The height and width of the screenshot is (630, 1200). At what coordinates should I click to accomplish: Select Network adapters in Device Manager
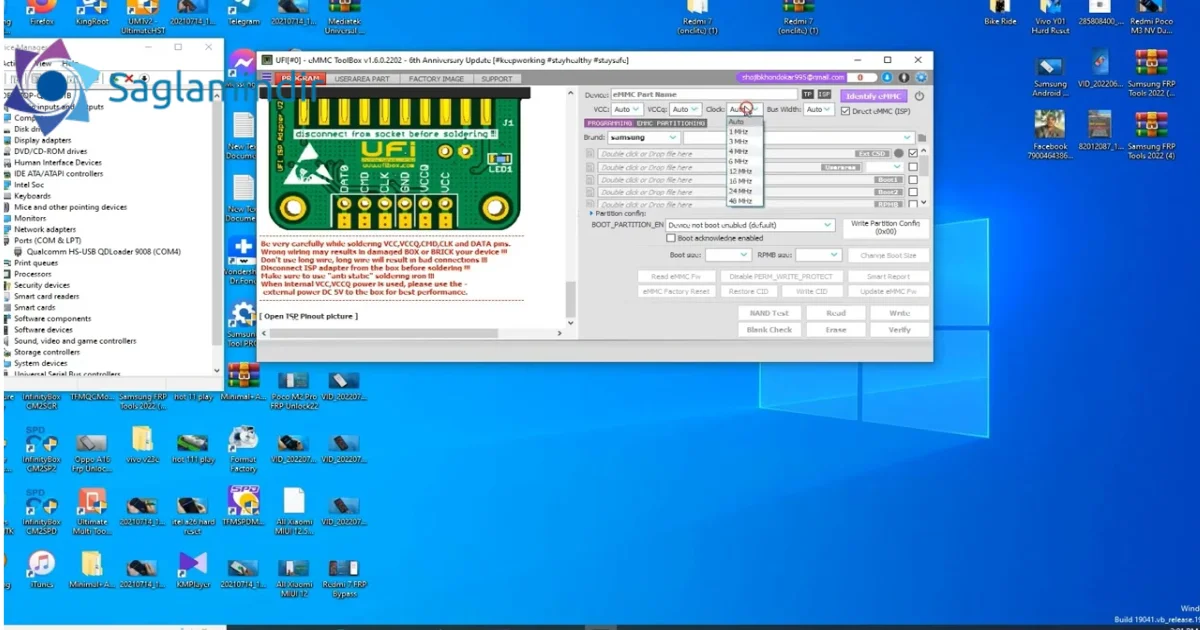[x=44, y=229]
